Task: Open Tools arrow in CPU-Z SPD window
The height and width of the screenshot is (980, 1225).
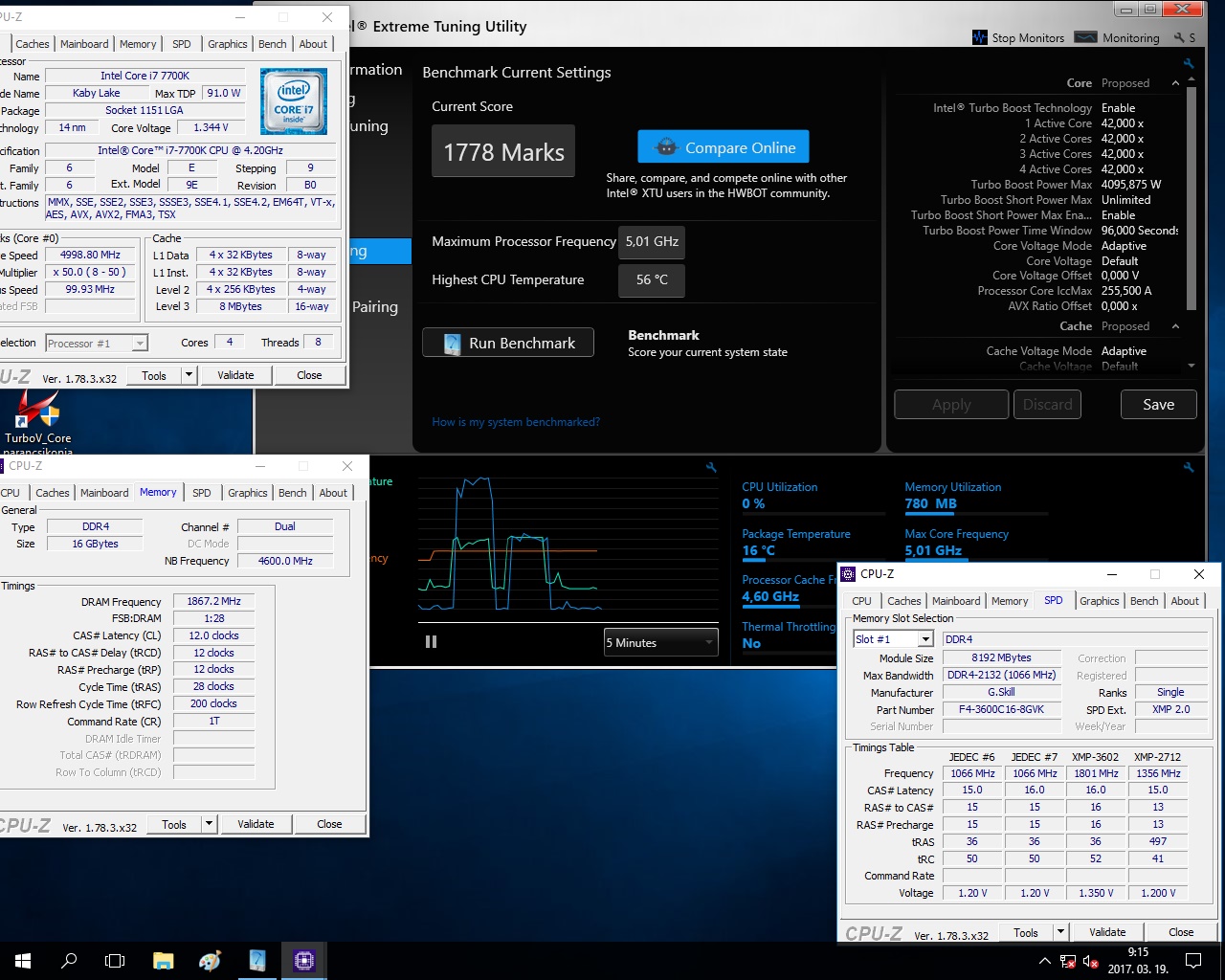Action: tap(1060, 932)
